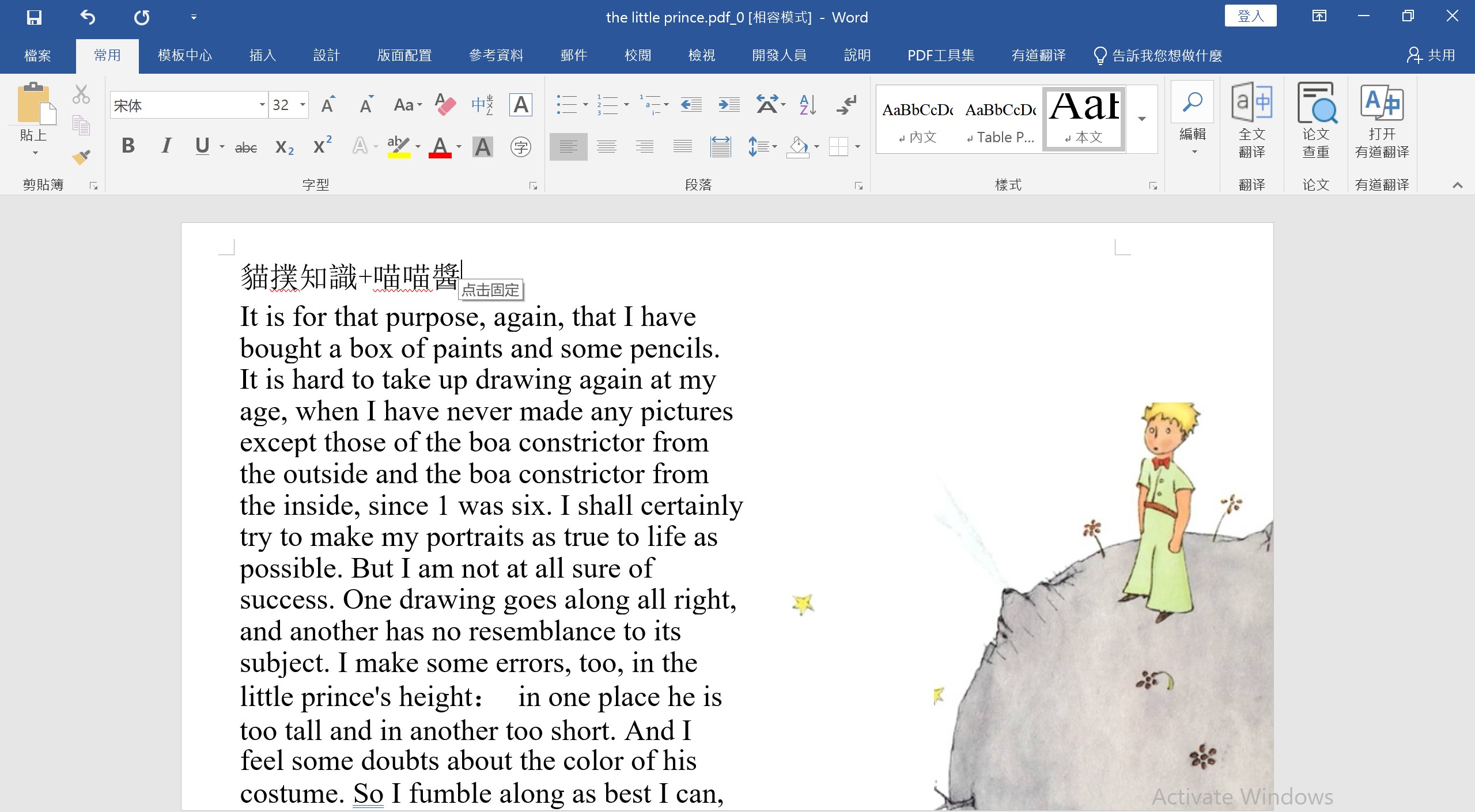Viewport: 1475px width, 812px height.
Task: Open the font size dropdown showing 32
Action: (302, 105)
